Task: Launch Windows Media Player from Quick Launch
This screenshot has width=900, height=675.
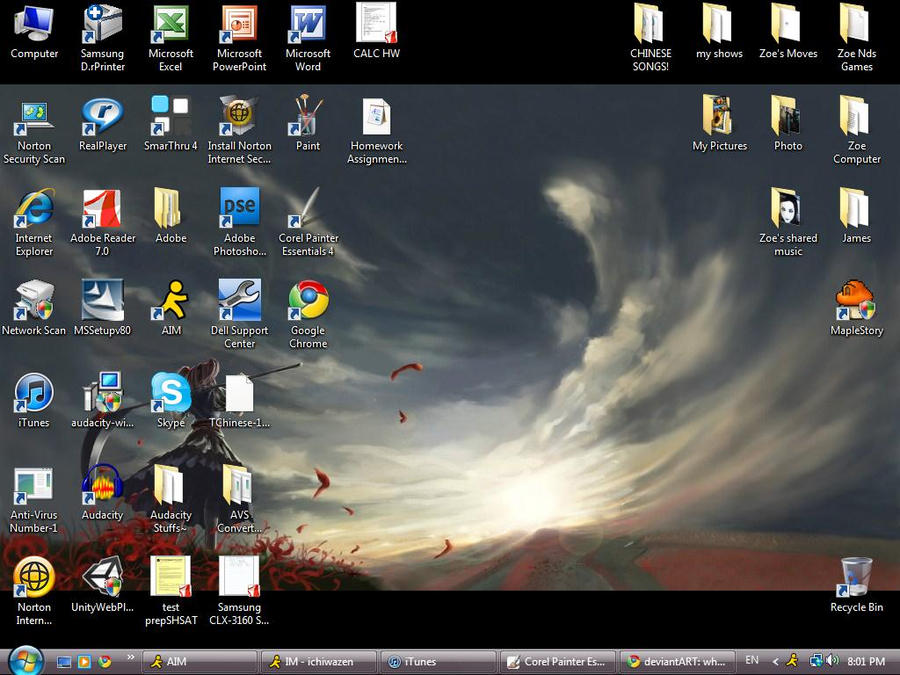Action: [x=84, y=662]
